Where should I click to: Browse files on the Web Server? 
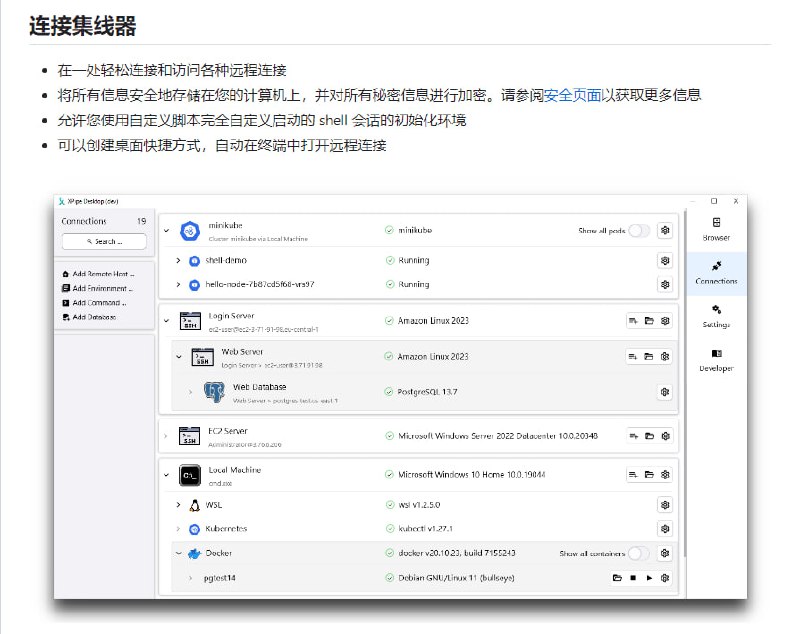point(650,355)
